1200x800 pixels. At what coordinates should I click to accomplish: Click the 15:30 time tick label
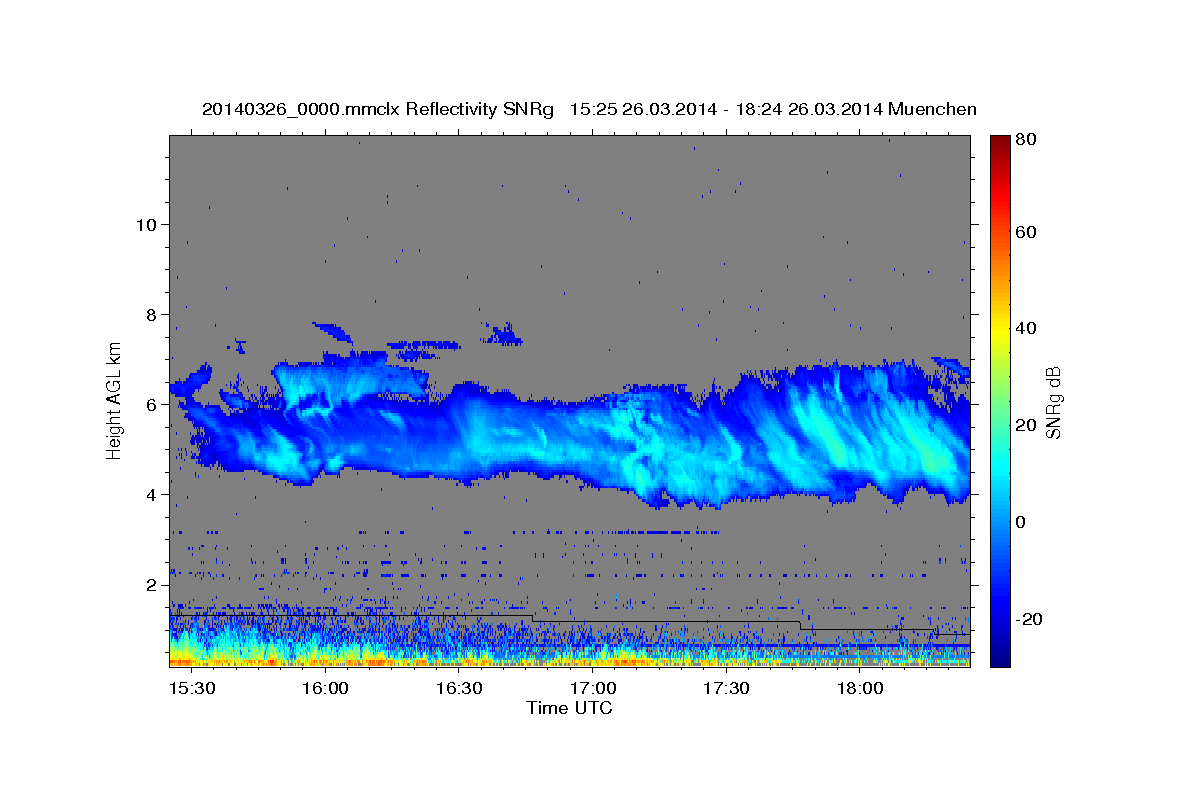coord(190,689)
